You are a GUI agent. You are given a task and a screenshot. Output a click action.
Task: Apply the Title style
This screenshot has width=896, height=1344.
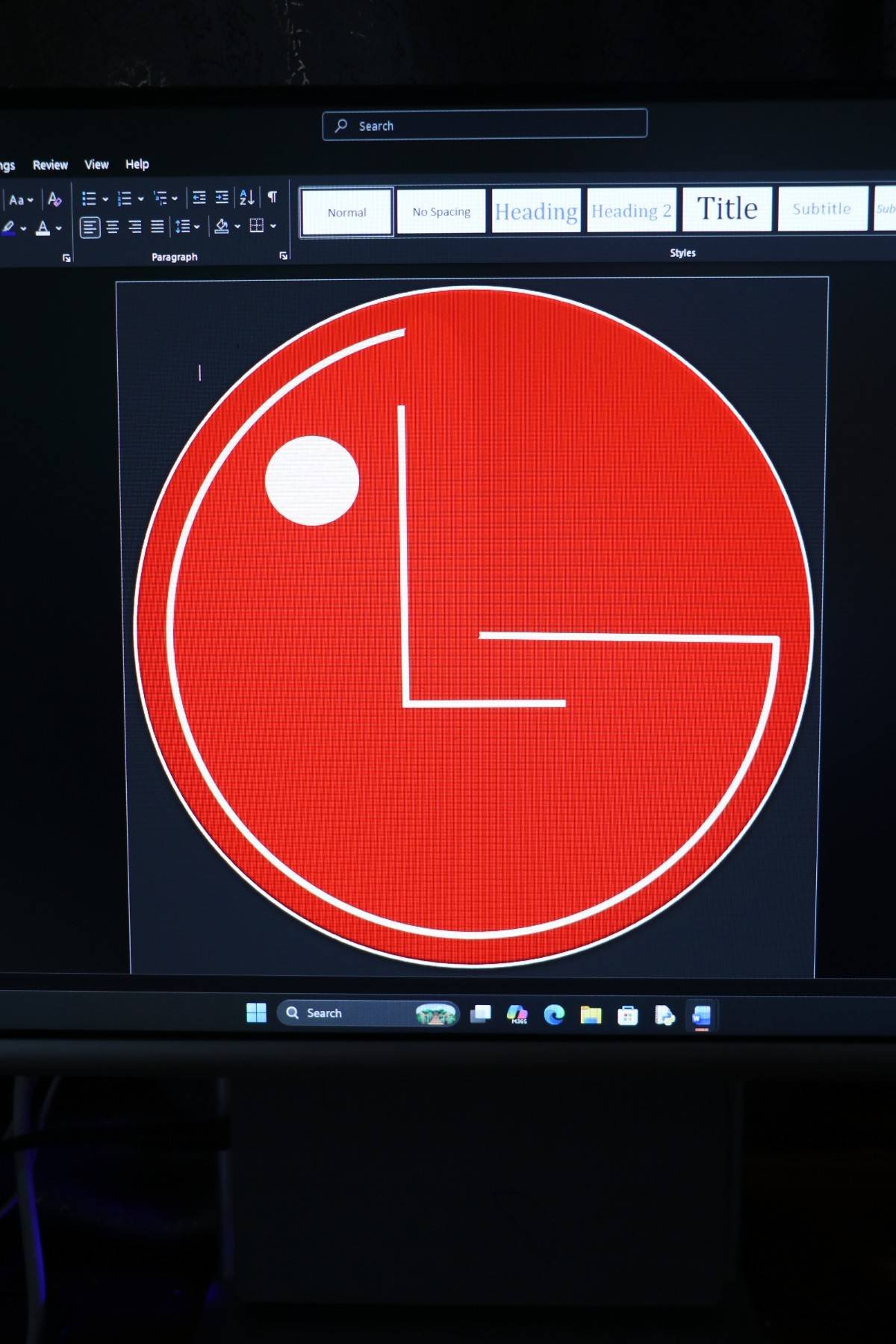pyautogui.click(x=727, y=209)
